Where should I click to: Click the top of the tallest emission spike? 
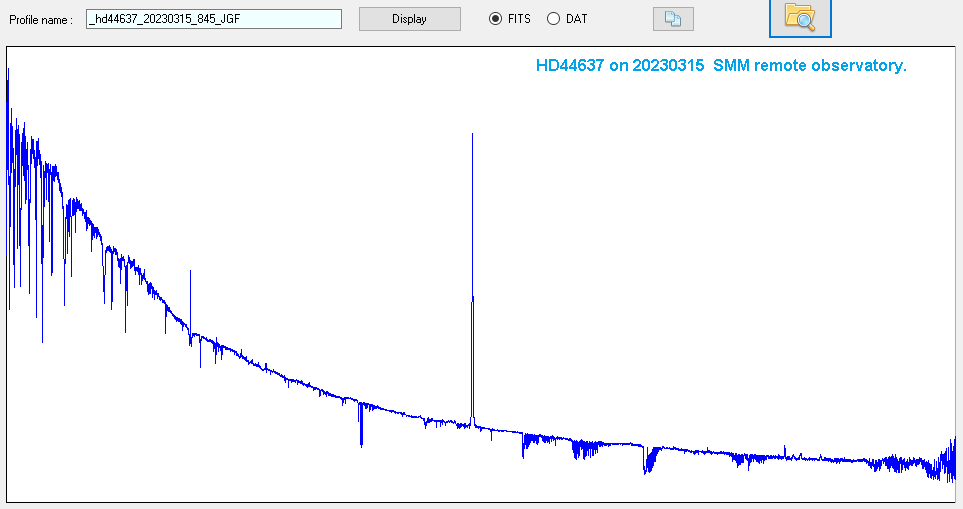(x=472, y=135)
